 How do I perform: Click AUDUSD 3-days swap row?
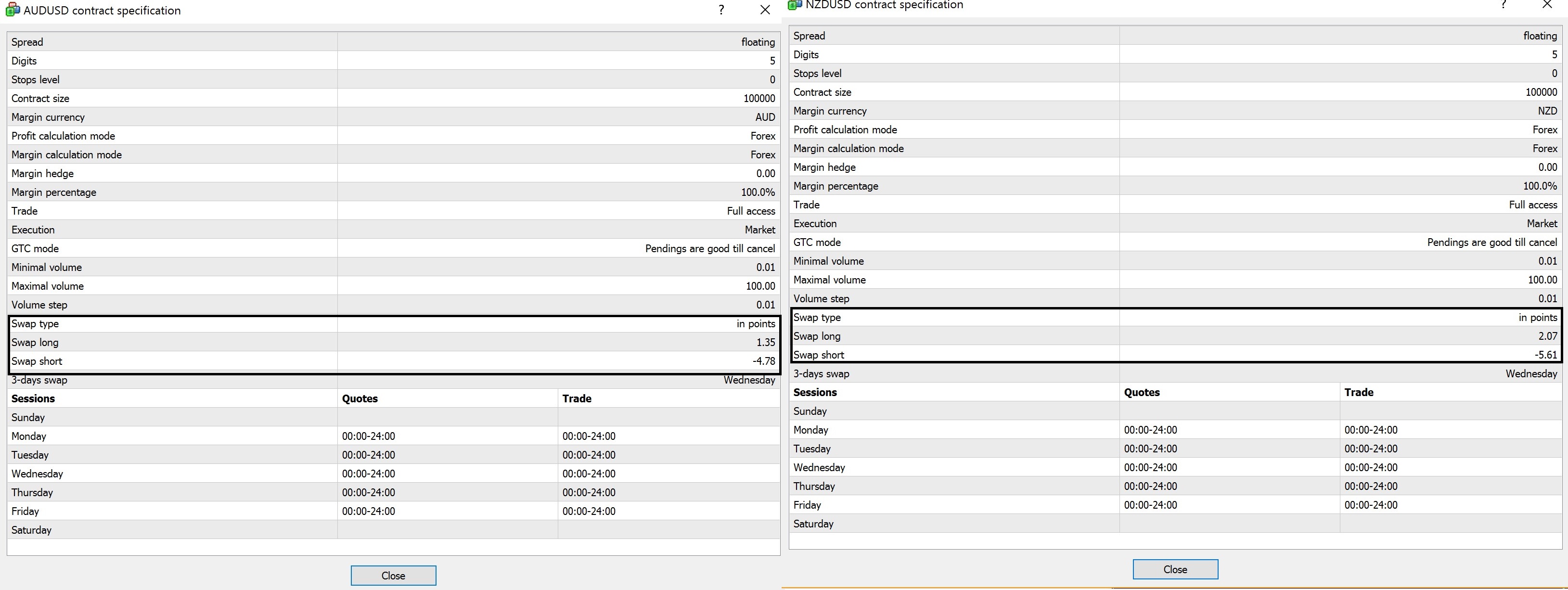(x=39, y=381)
